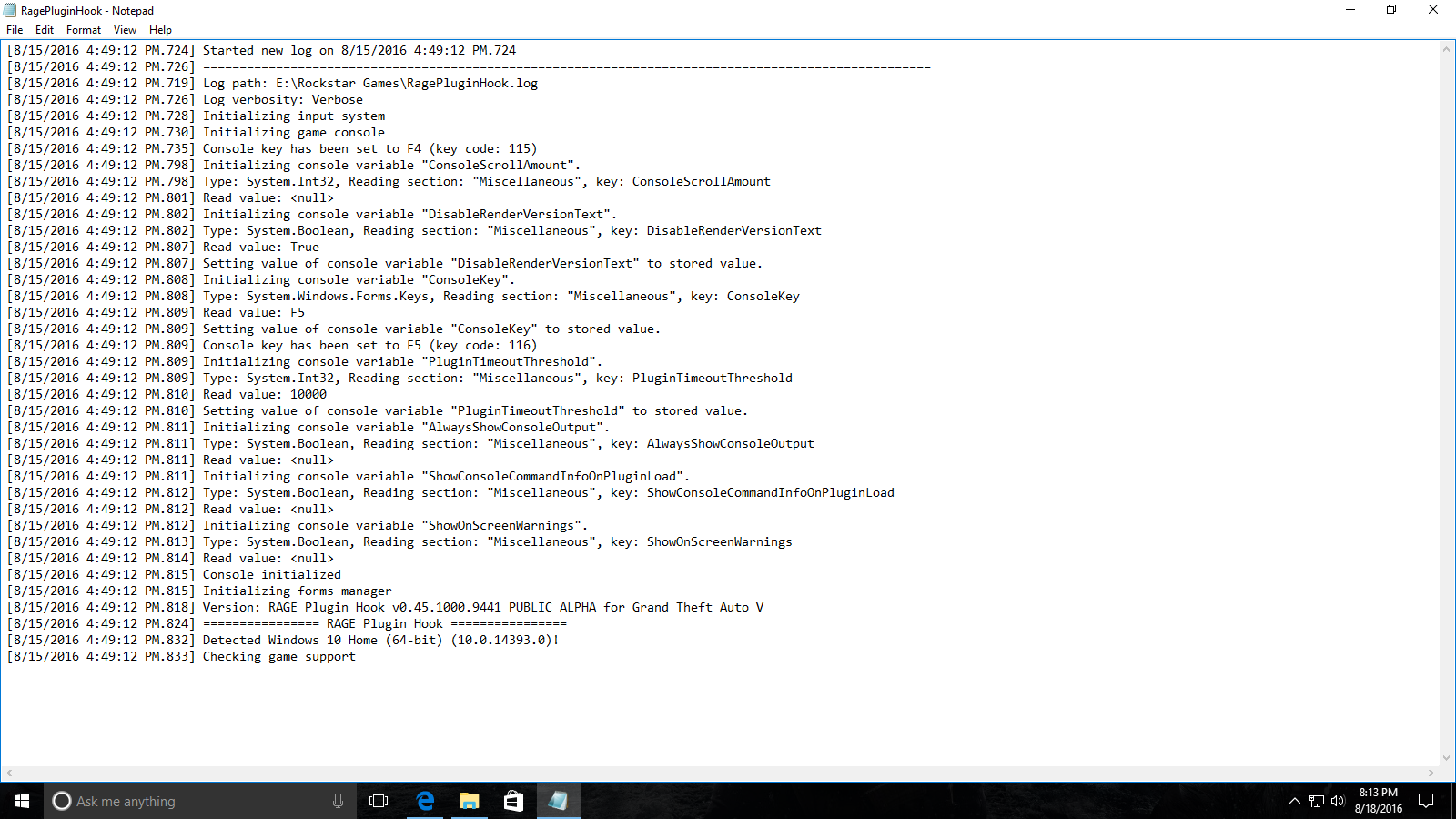Click the vertical scrollbar up arrow
The image size is (1456, 819).
(1446, 49)
